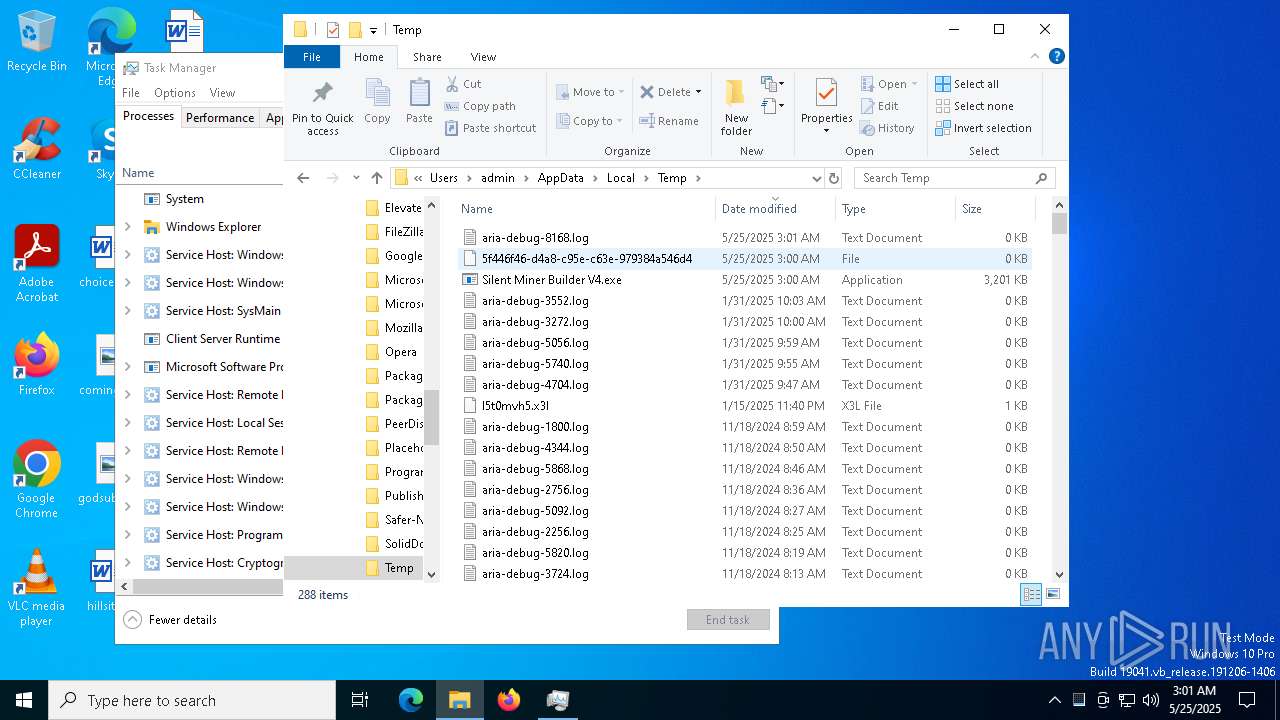The width and height of the screenshot is (1280, 720).
Task: Click Edit in Open group
Action: [x=879, y=106]
